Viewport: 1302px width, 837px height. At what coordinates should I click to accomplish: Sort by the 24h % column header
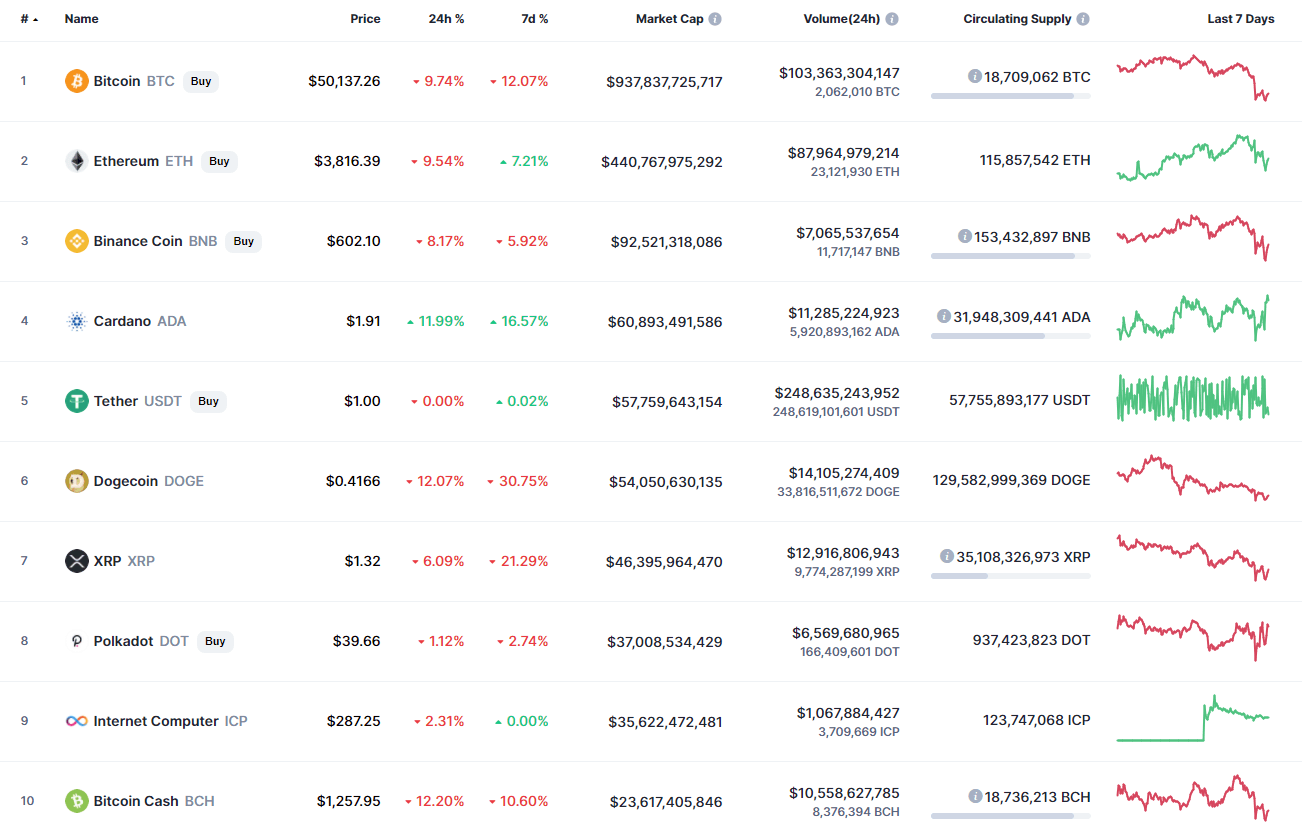445,19
